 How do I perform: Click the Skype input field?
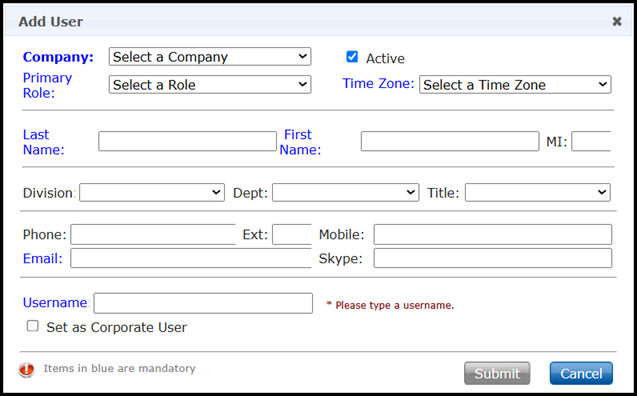coord(493,258)
